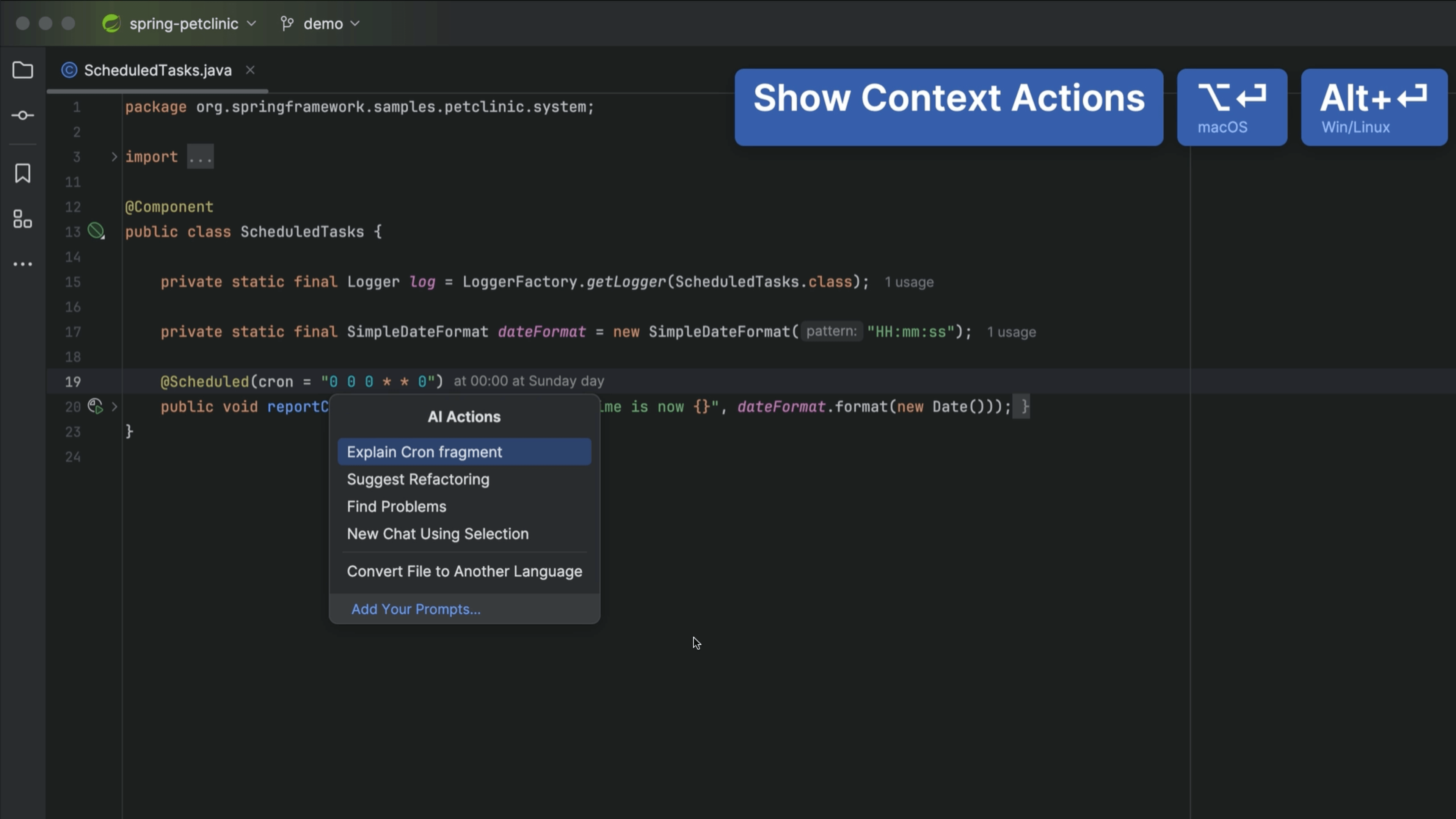Click Add Your Prompts link
This screenshot has height=819, width=1456.
[x=416, y=609]
